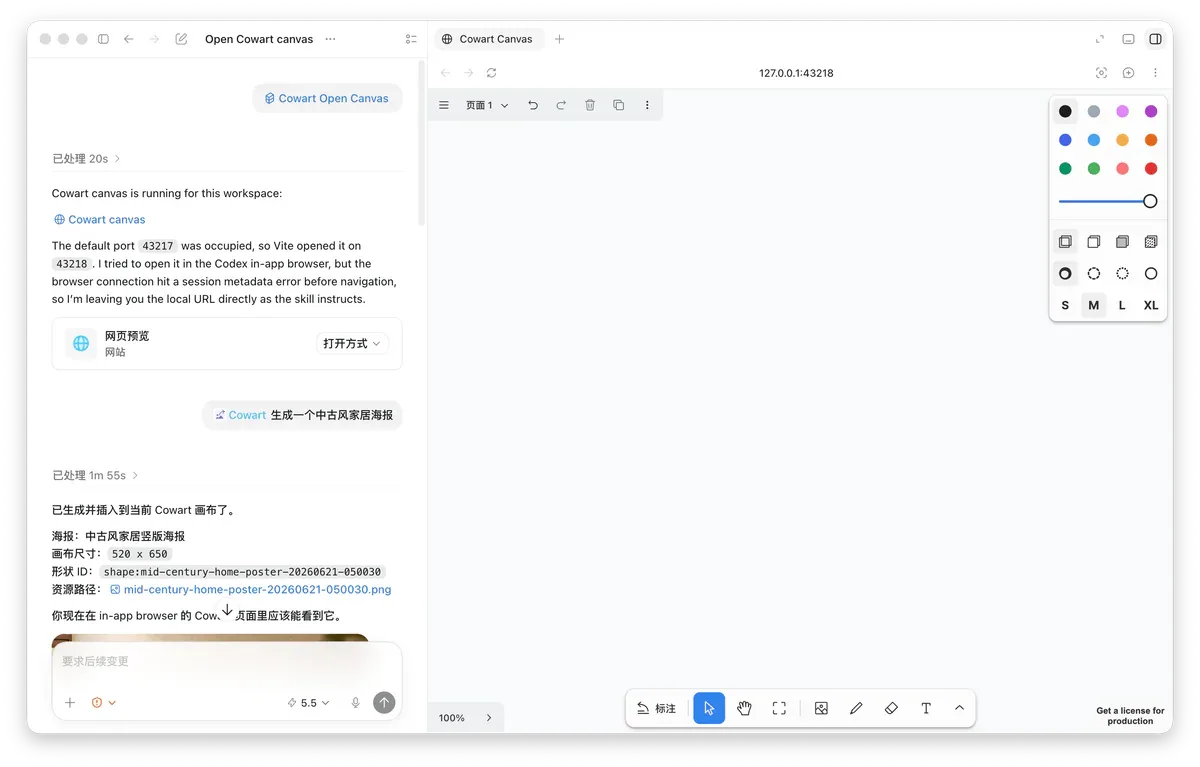
Task: Open the canvas toolbar vertical dots menu
Action: [647, 105]
